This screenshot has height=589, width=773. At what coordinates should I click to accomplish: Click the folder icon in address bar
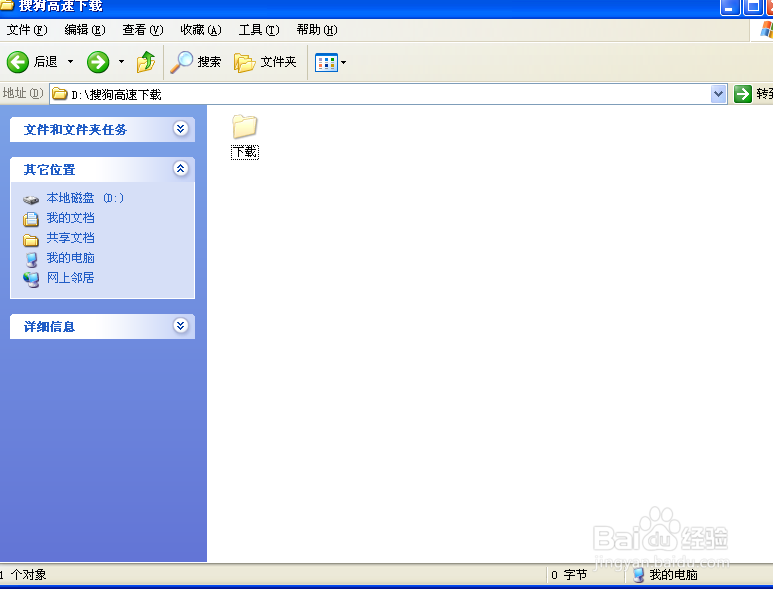pos(60,94)
